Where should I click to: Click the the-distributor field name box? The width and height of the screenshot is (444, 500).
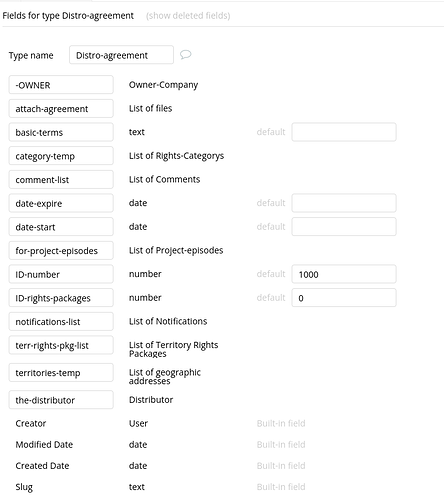click(61, 400)
